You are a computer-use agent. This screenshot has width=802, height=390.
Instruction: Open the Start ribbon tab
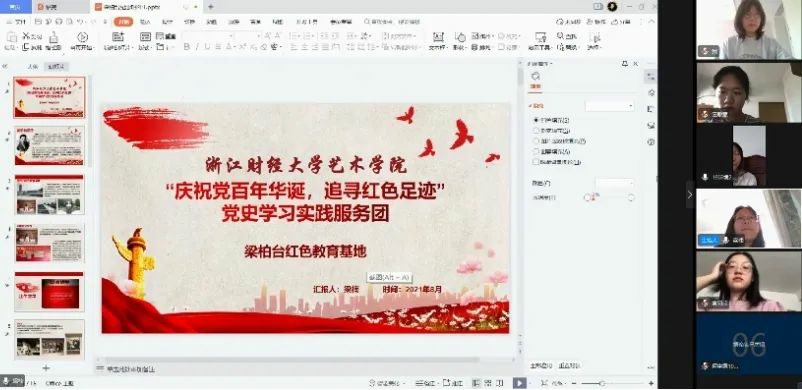coord(124,22)
